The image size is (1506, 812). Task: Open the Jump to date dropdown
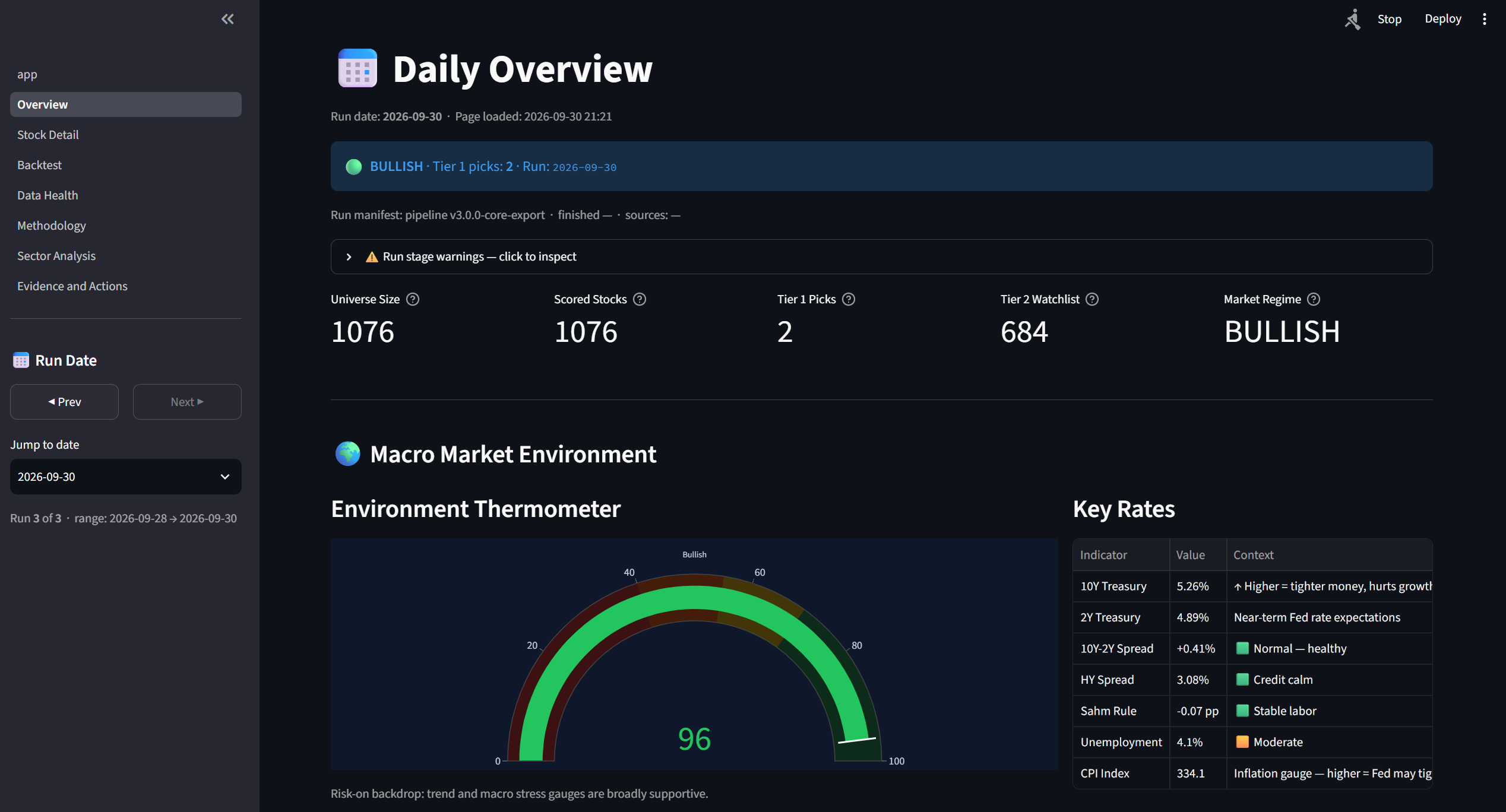pyautogui.click(x=126, y=477)
